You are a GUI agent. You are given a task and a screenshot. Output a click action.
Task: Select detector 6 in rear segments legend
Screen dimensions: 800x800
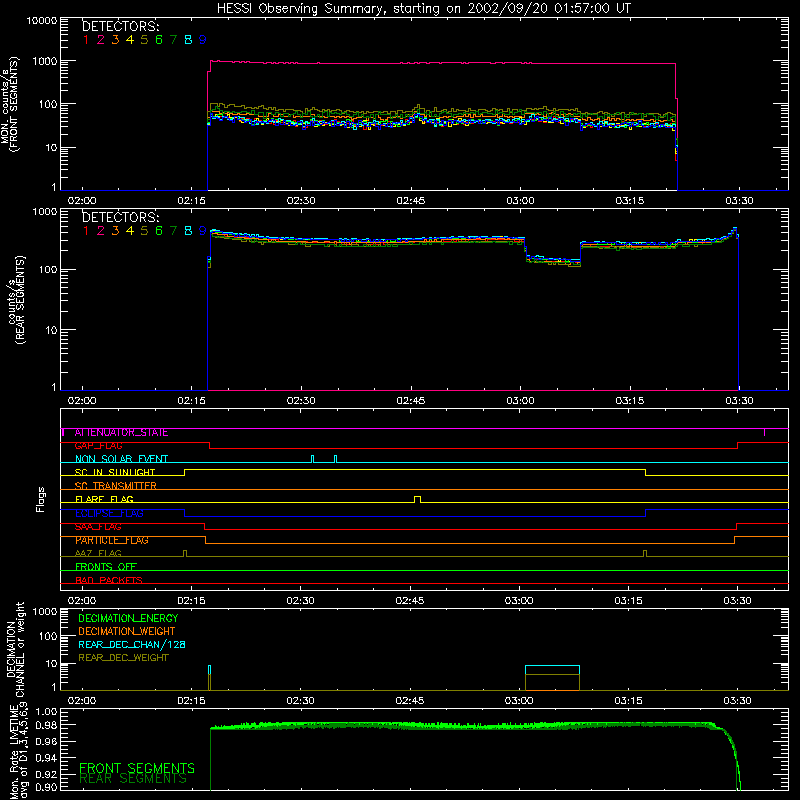point(159,231)
